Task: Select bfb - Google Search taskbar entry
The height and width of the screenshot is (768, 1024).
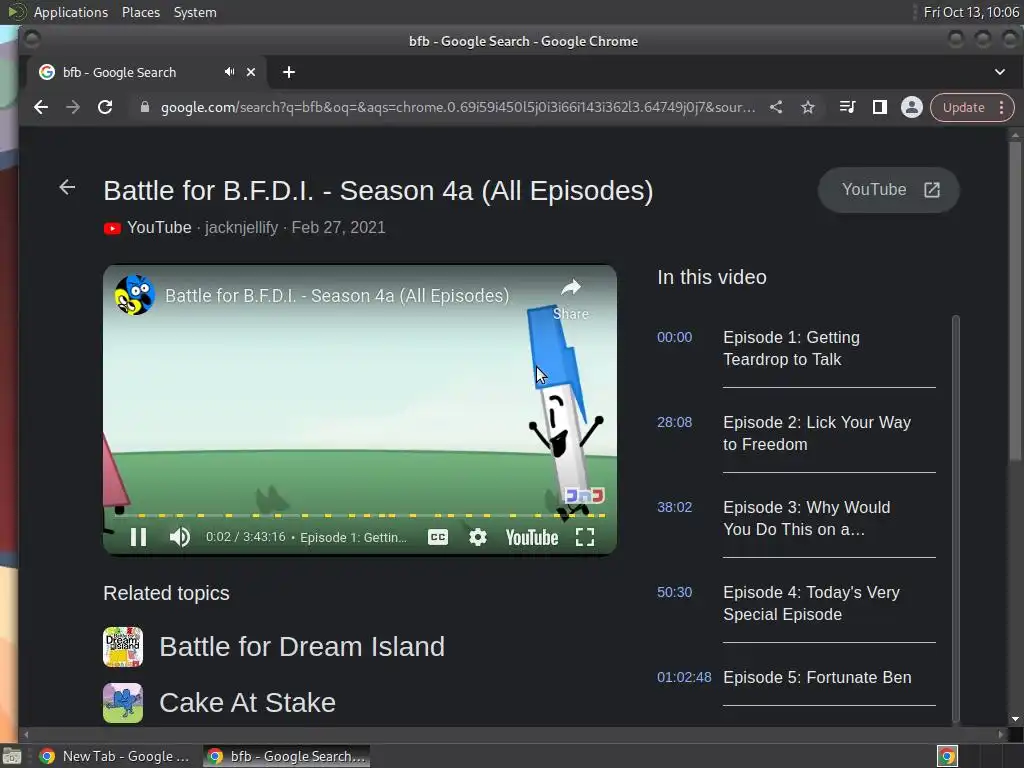Action: coord(286,756)
